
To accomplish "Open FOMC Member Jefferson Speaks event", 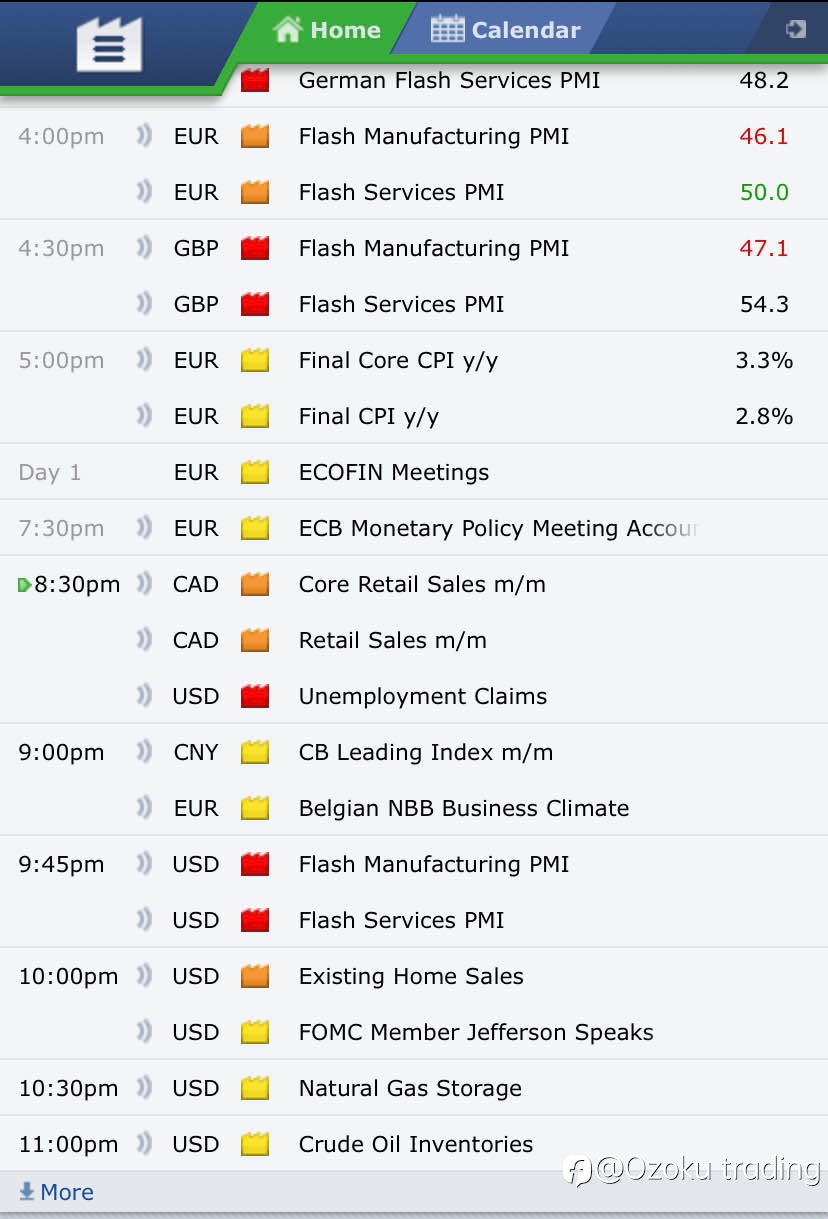I will click(x=476, y=1032).
